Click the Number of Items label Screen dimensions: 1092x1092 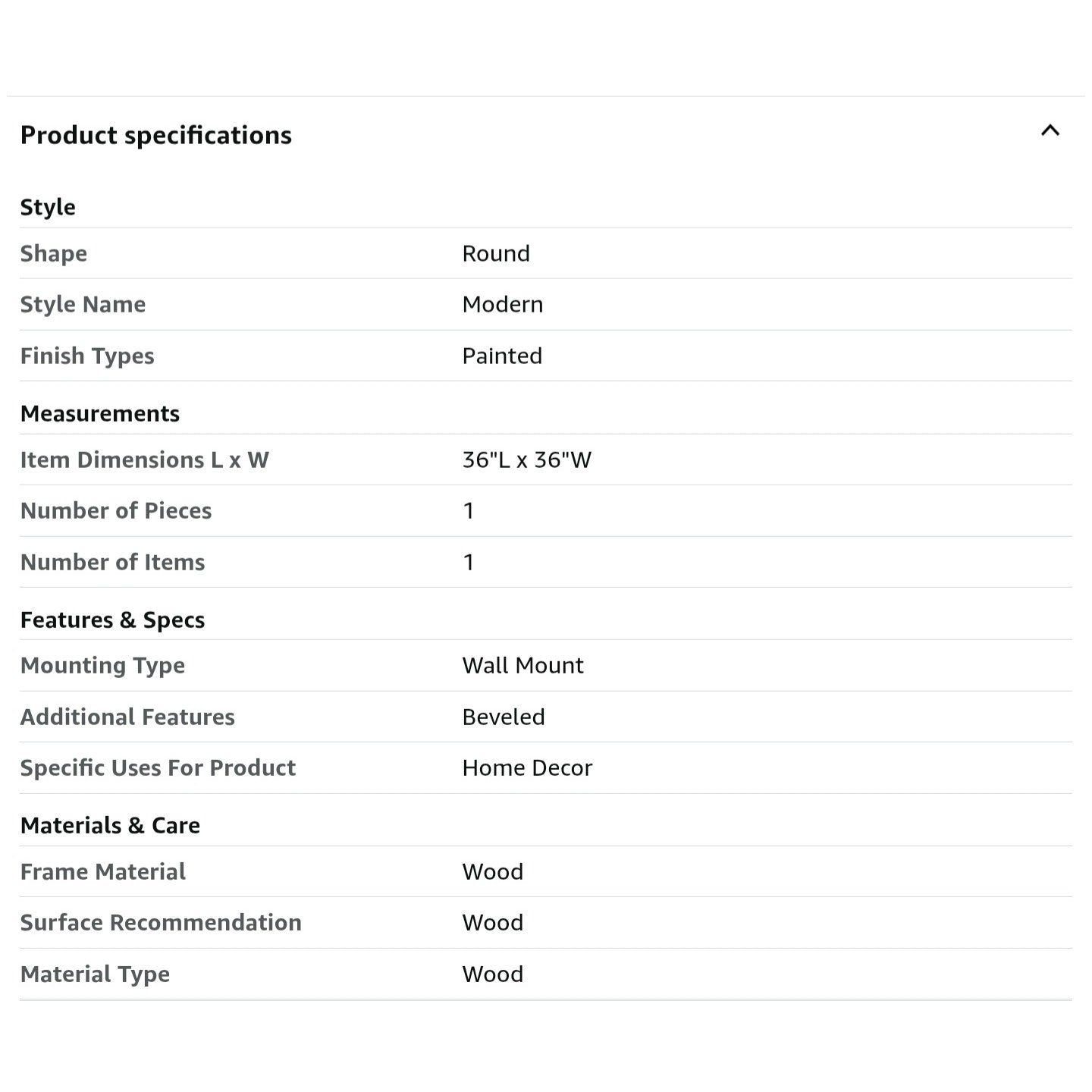112,562
